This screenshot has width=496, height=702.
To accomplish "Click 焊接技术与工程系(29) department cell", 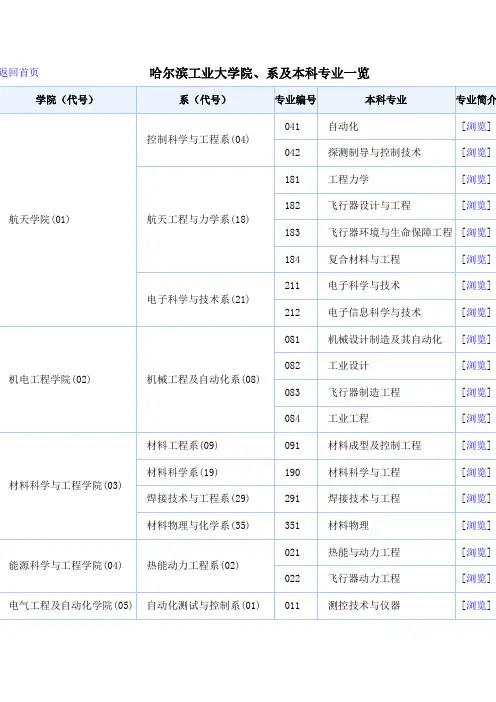I will (205, 499).
